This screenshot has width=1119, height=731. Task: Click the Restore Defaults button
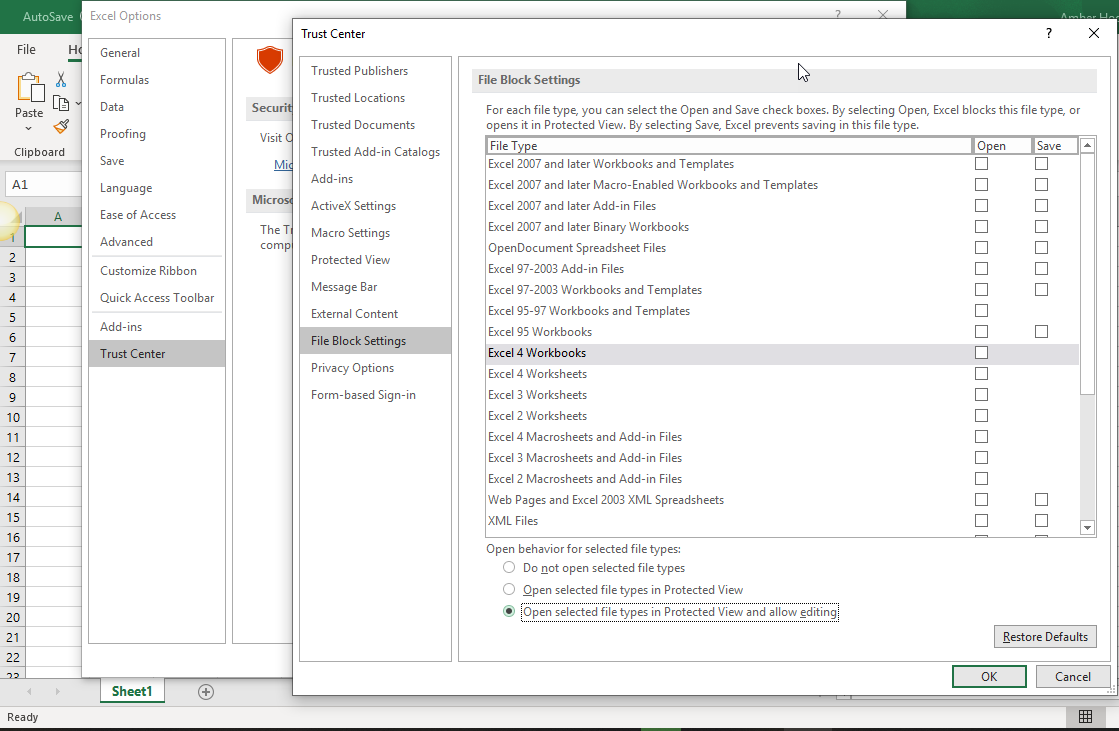[1045, 637]
